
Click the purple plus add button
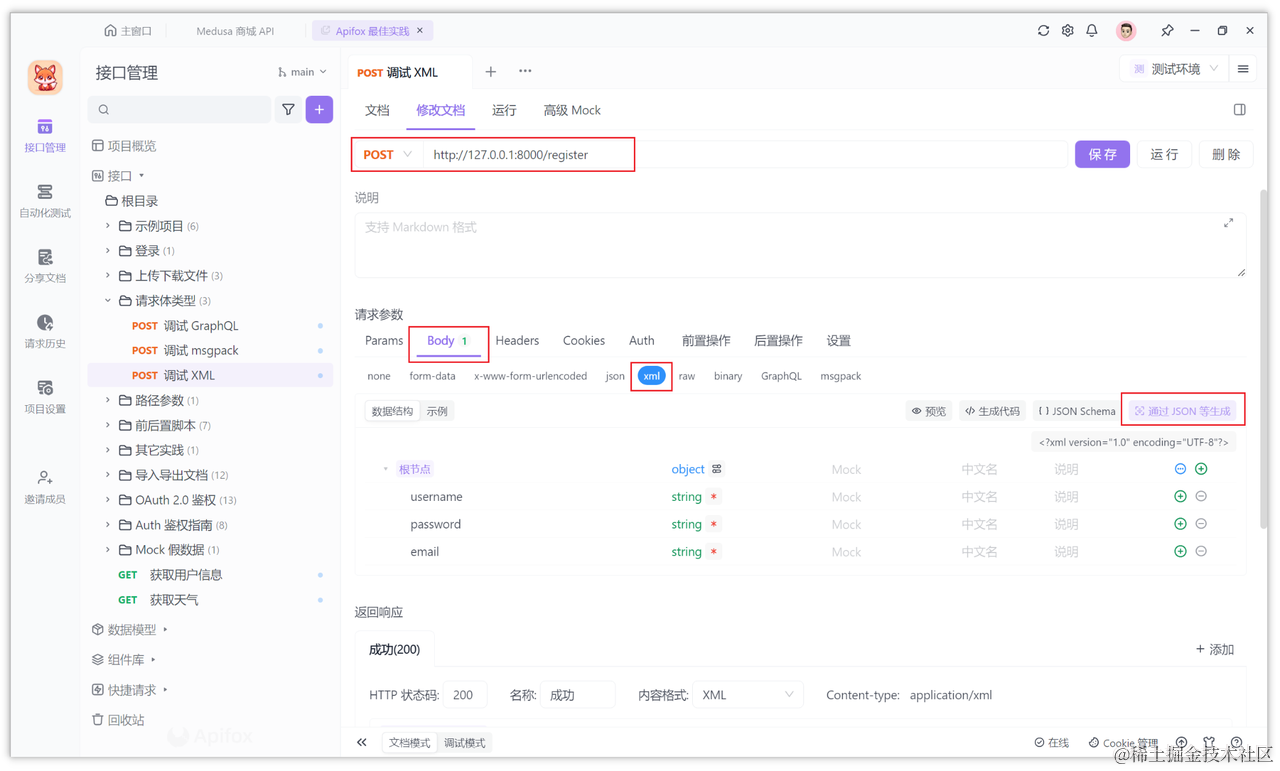319,110
